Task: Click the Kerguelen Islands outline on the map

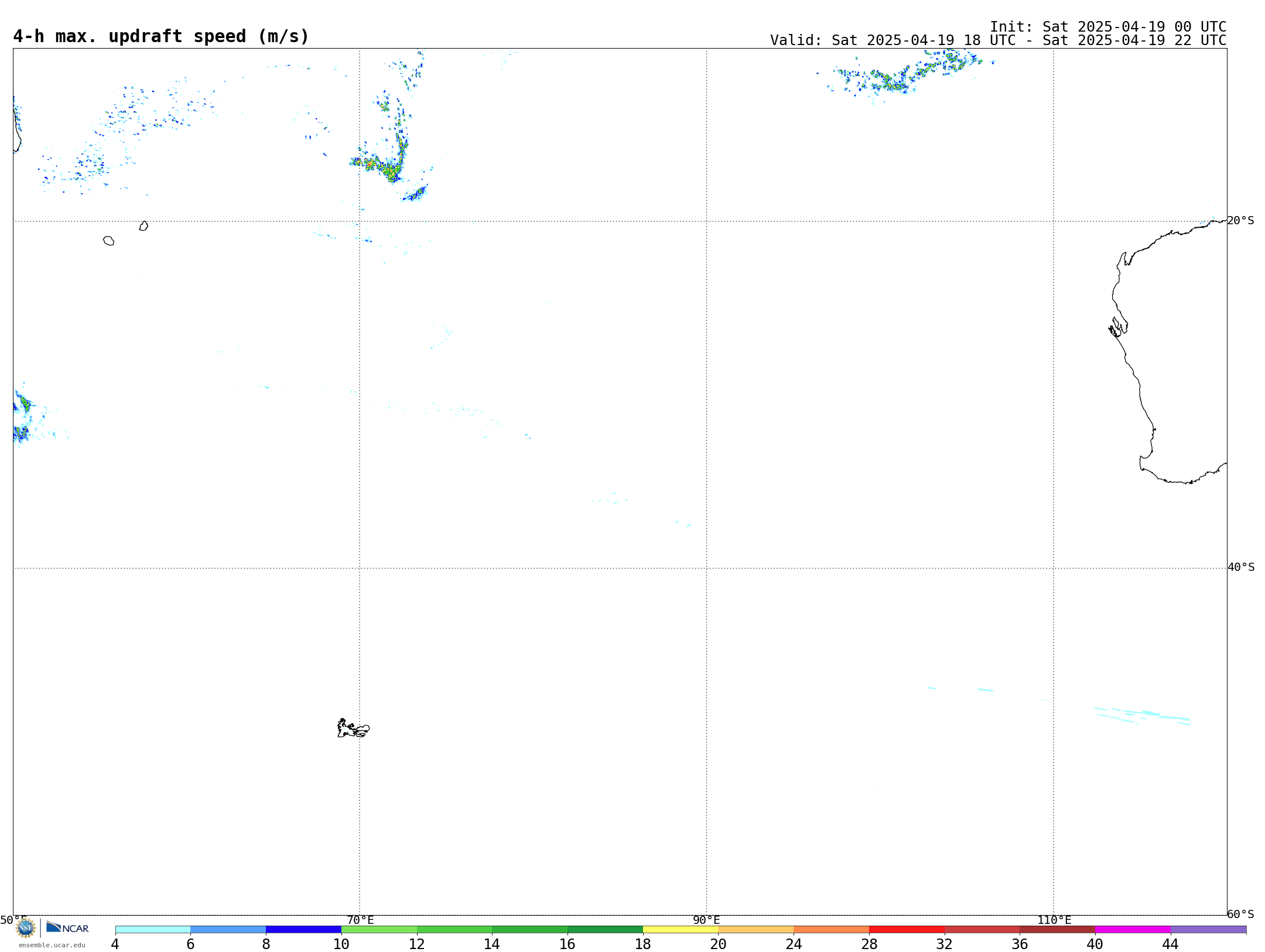Action: [353, 728]
